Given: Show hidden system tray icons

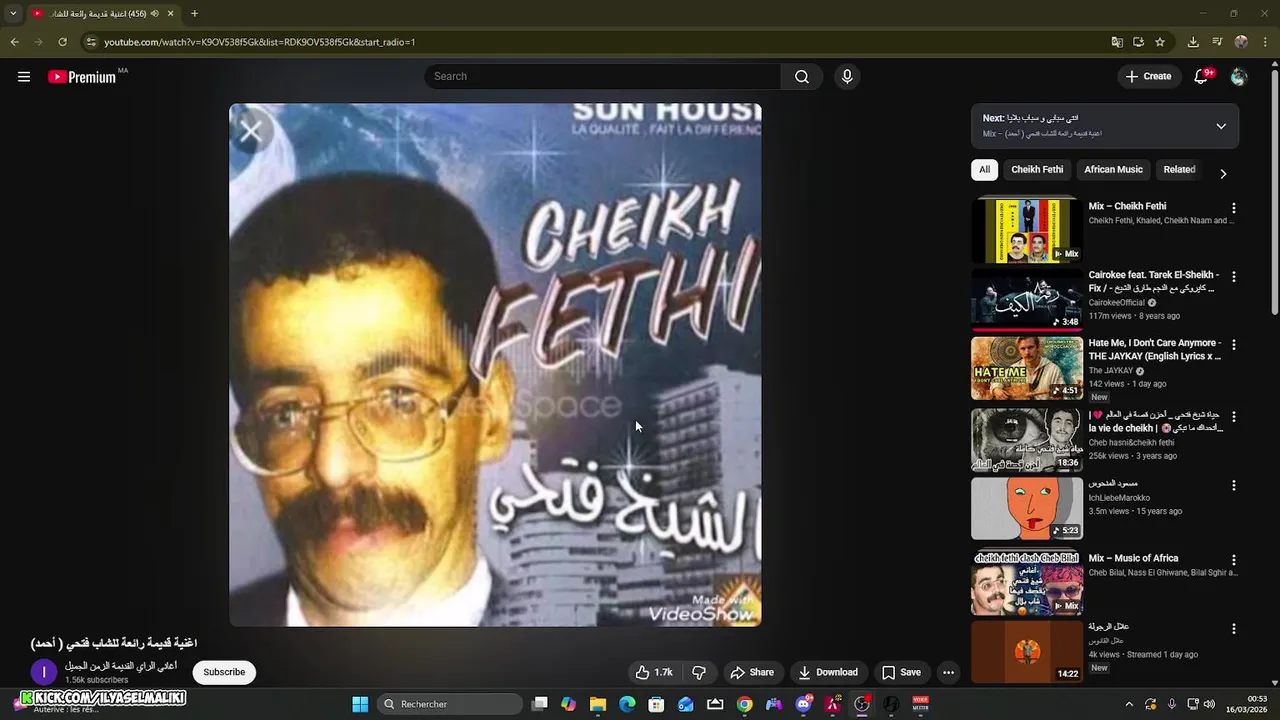Looking at the screenshot, I should 1129,704.
